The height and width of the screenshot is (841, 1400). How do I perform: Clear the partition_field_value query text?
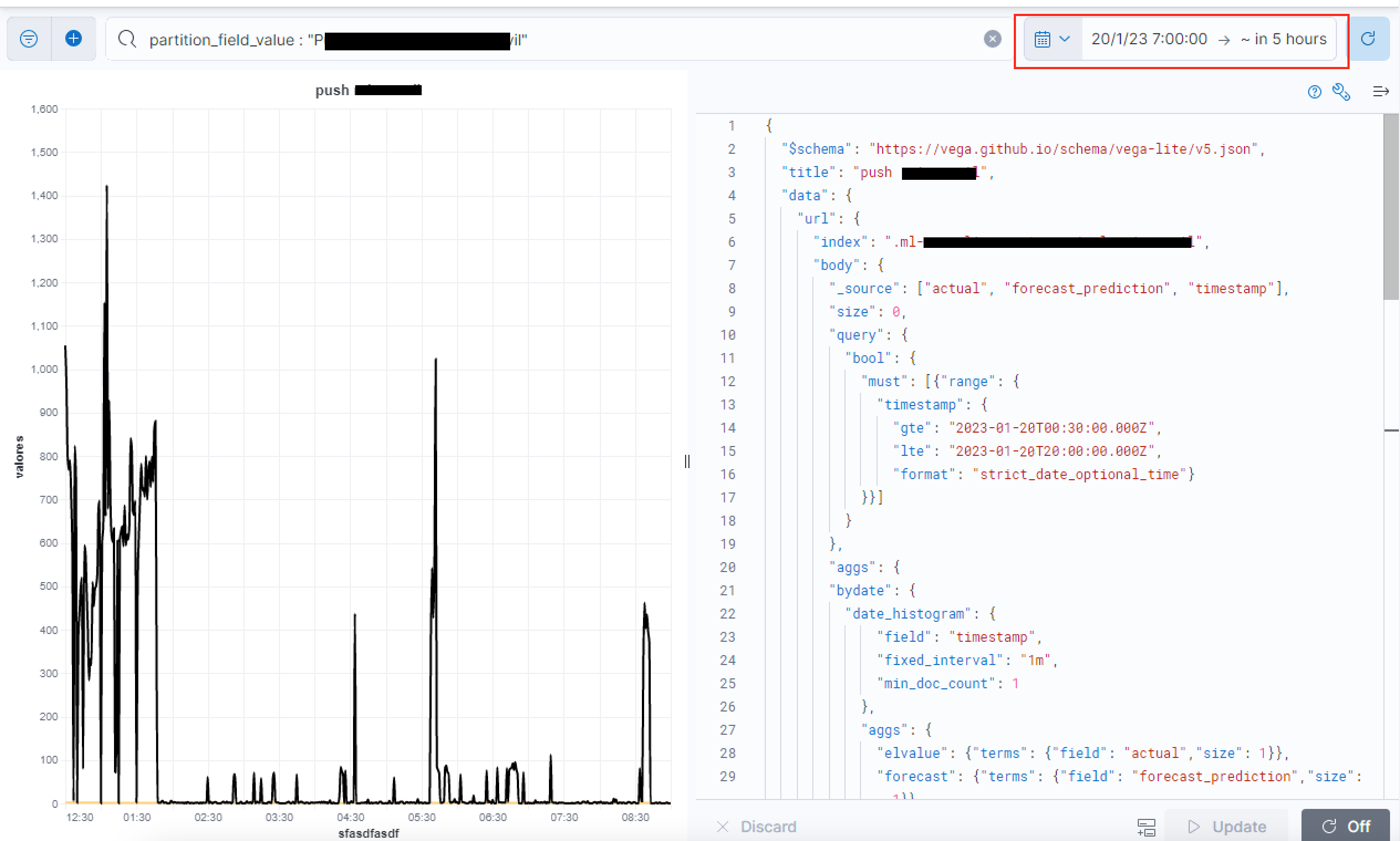click(992, 39)
